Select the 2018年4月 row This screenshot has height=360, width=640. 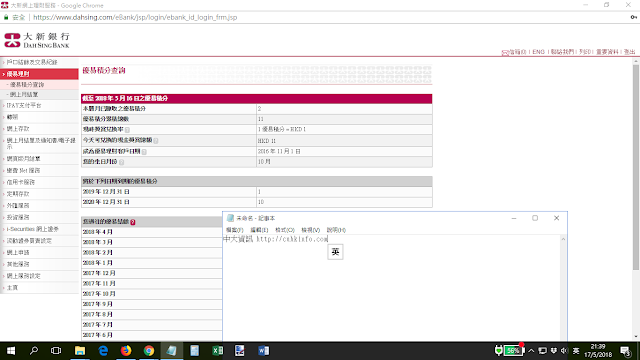[151, 232]
